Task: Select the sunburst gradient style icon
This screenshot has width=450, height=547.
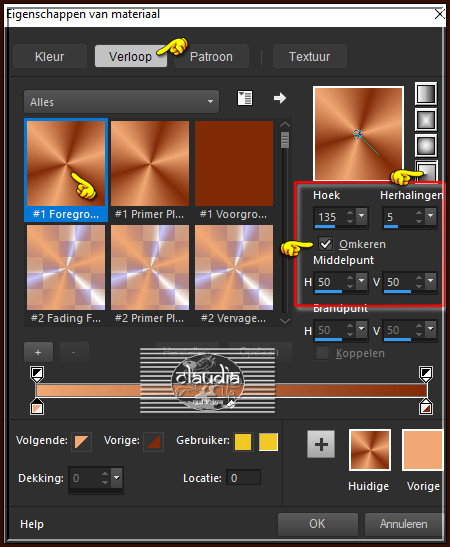Action: tap(426, 146)
